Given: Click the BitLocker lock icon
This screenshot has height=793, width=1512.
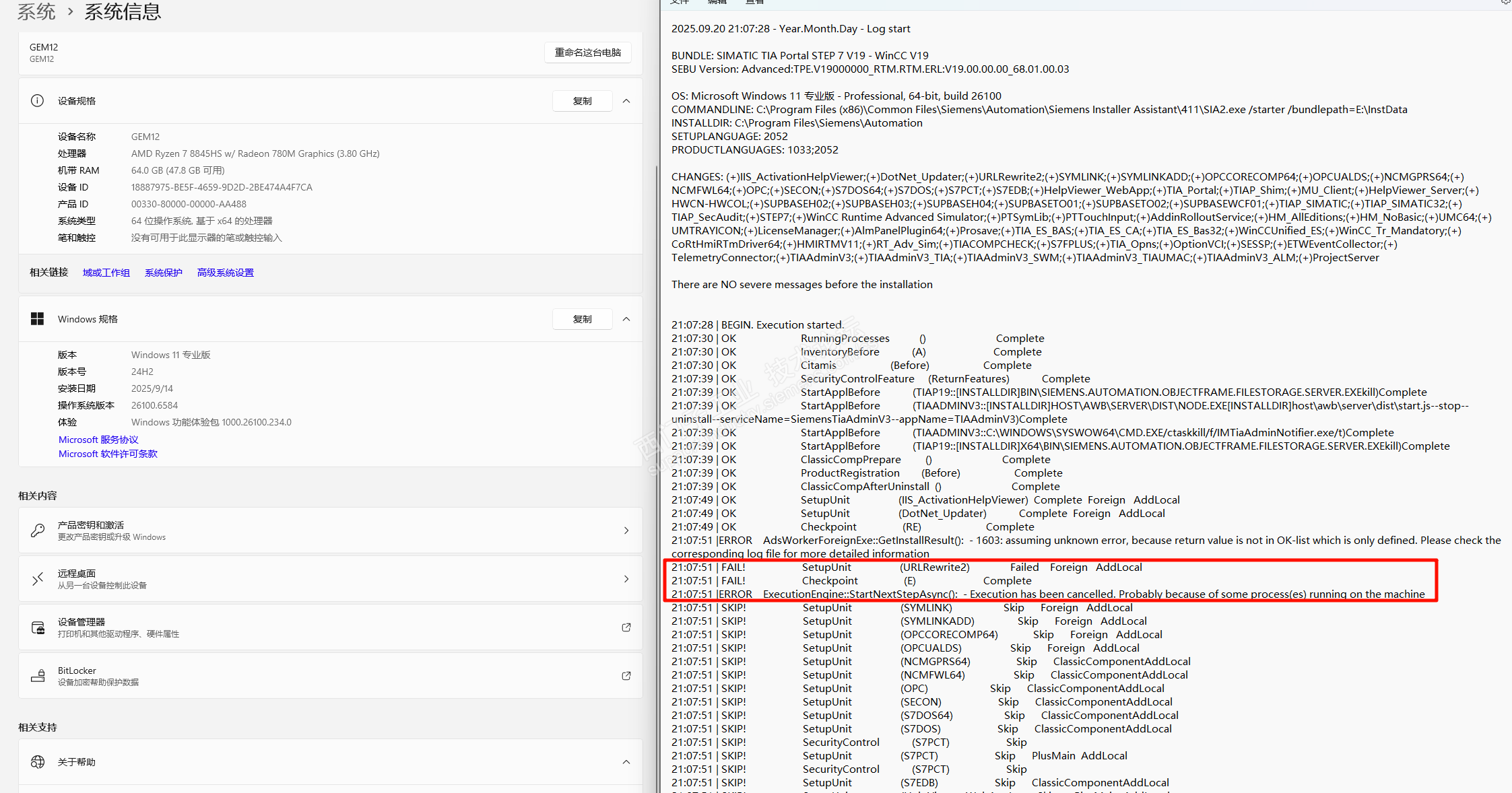Looking at the screenshot, I should click(x=38, y=676).
